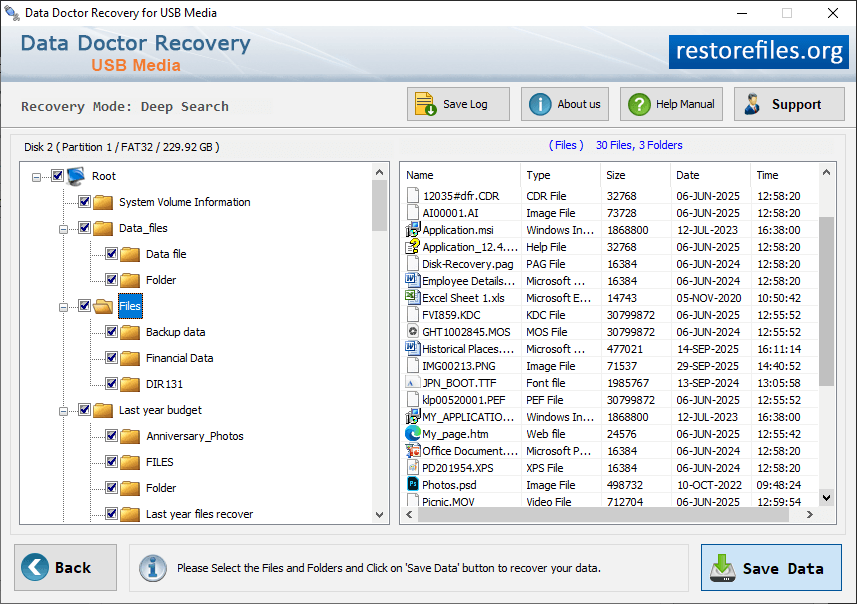This screenshot has height=604, width=857.
Task: Collapse the Root tree node
Action: [x=36, y=177]
